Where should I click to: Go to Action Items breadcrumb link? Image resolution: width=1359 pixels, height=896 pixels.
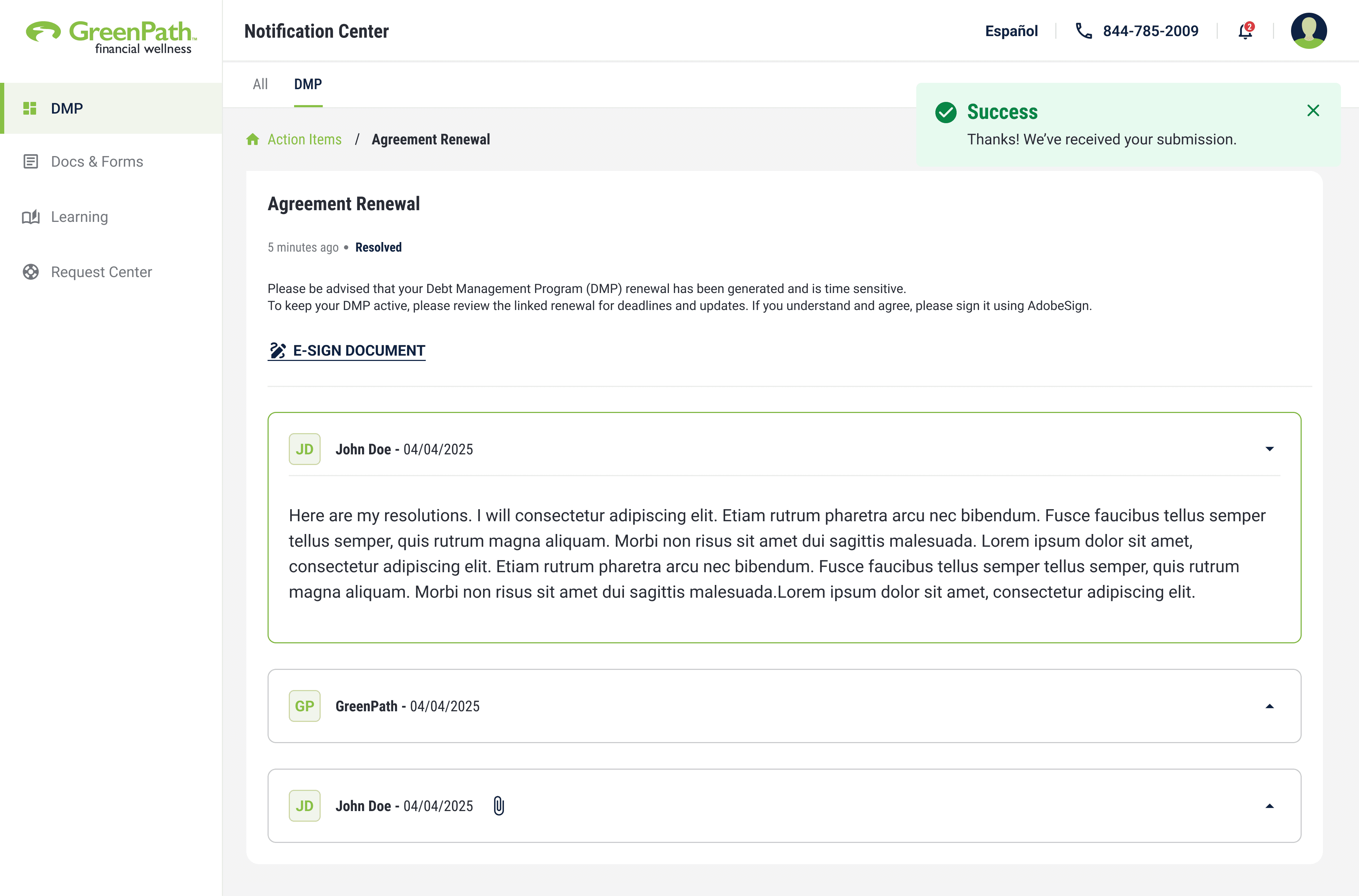click(304, 139)
